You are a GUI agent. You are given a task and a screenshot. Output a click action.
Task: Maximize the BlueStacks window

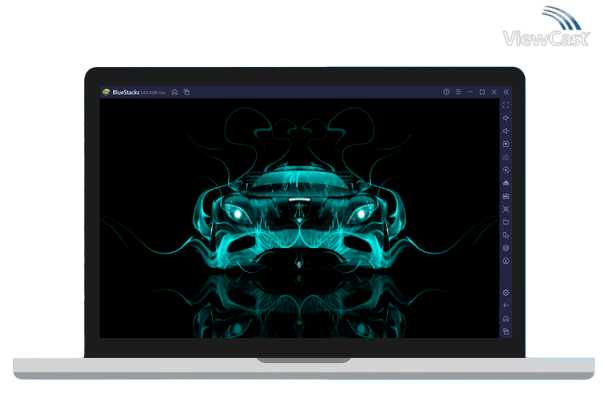point(482,92)
